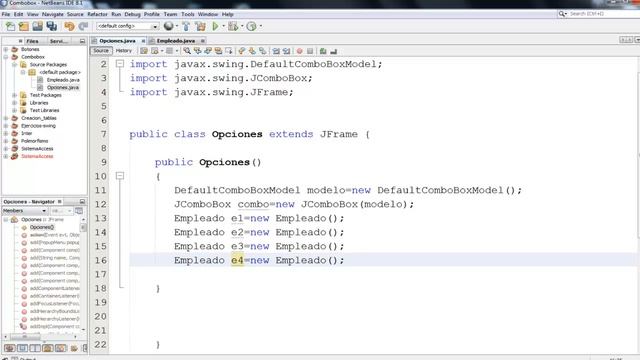Start macro recording with red circle icon
This screenshot has width=640, height=360.
[x=300, y=51]
